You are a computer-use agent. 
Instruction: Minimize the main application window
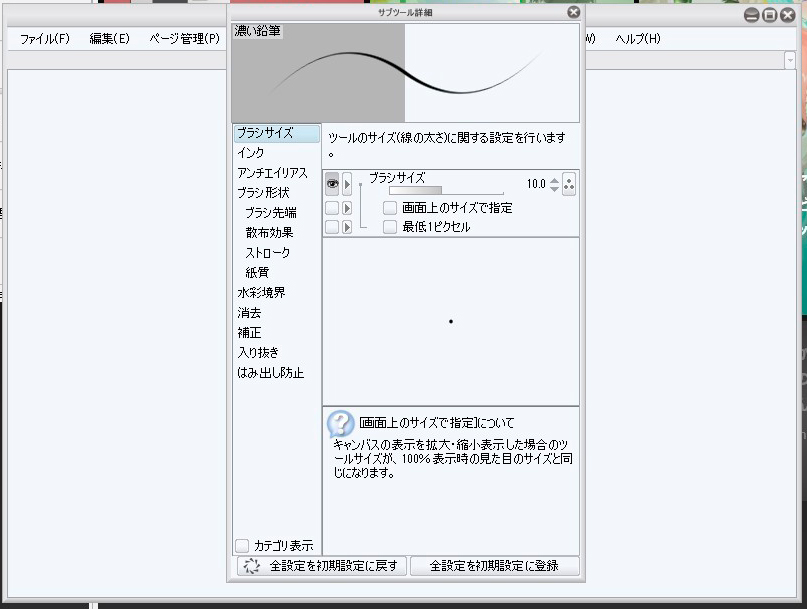pyautogui.click(x=751, y=15)
